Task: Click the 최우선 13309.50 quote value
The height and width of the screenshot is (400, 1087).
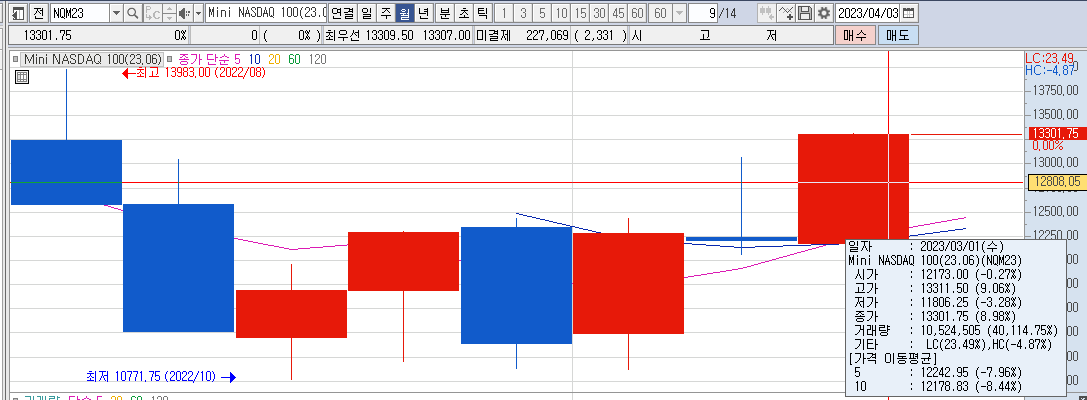Action: pyautogui.click(x=390, y=35)
